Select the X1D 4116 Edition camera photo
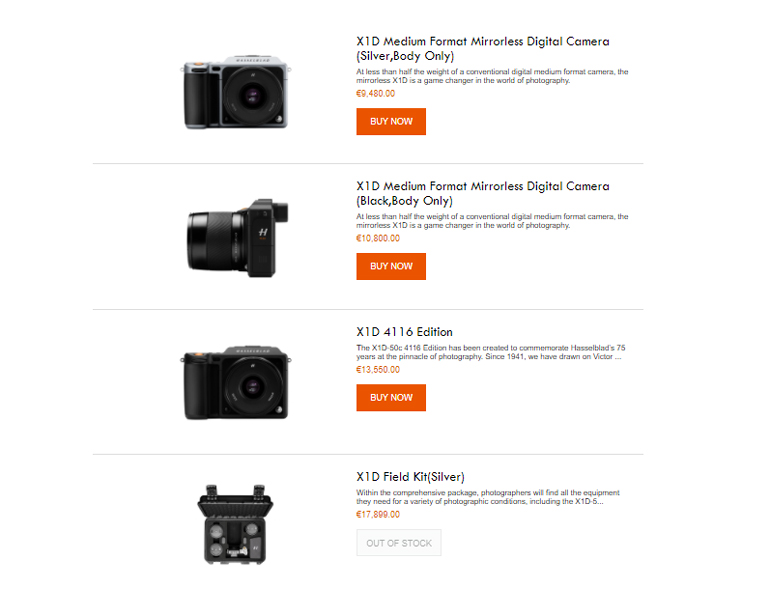This screenshot has height=616, width=770. (x=236, y=383)
